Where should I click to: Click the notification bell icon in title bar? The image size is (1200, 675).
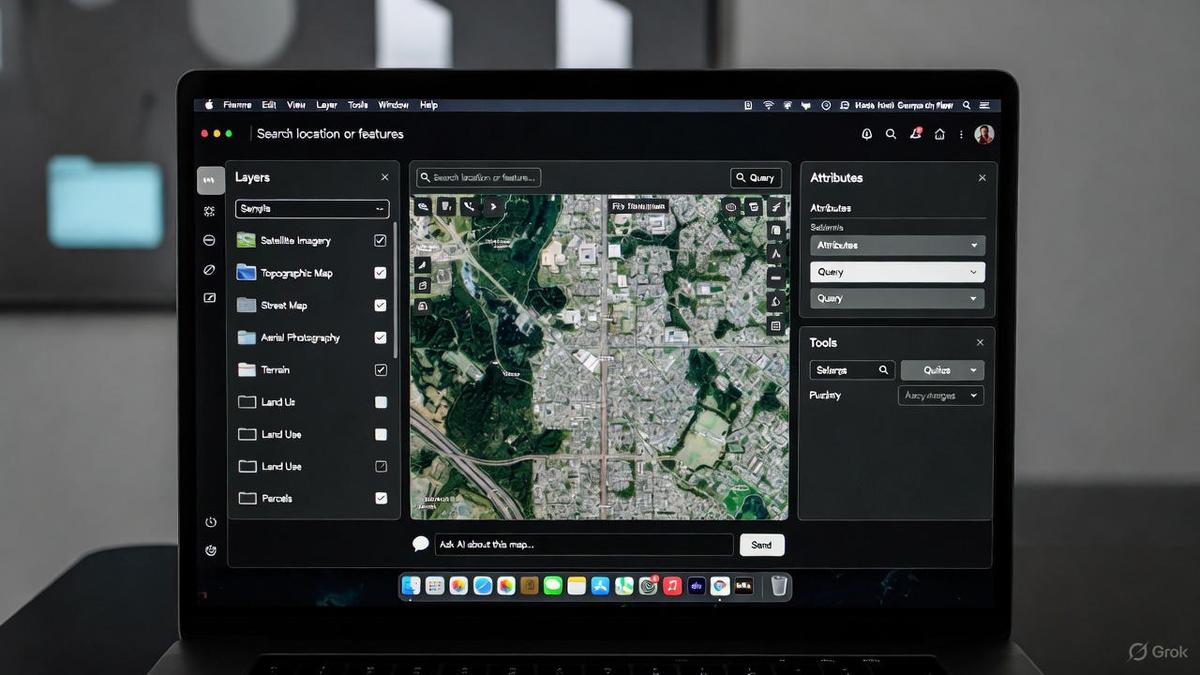[x=866, y=134]
